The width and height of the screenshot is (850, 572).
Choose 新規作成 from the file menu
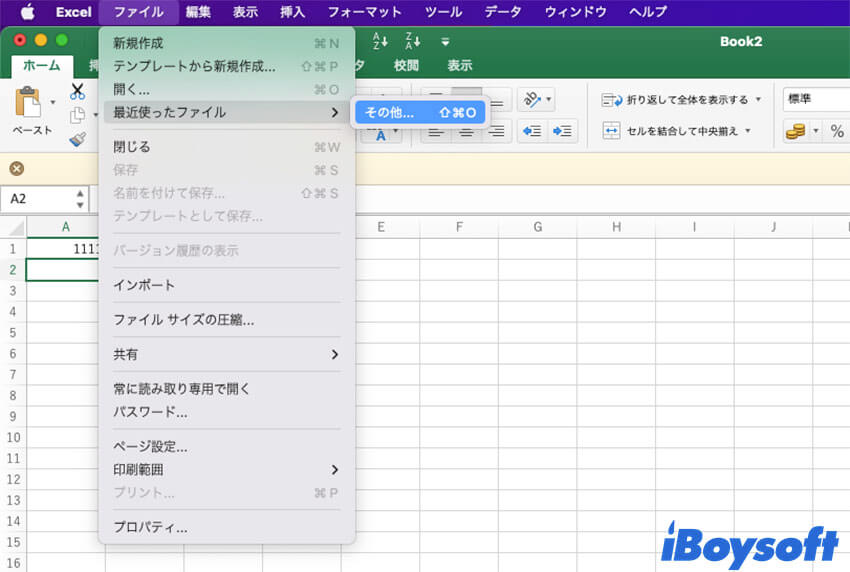[227, 43]
